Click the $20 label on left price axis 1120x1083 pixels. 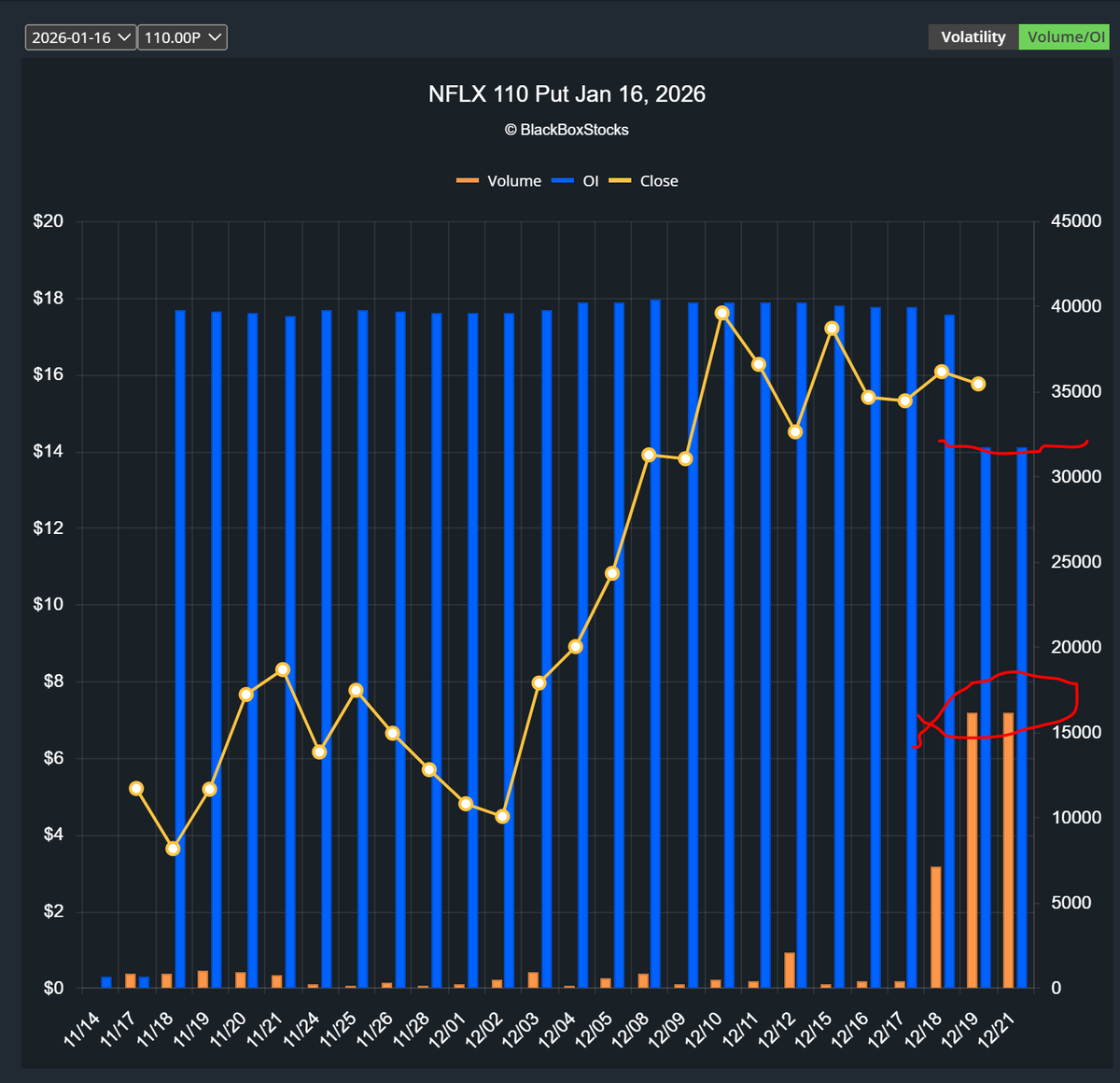click(x=49, y=221)
